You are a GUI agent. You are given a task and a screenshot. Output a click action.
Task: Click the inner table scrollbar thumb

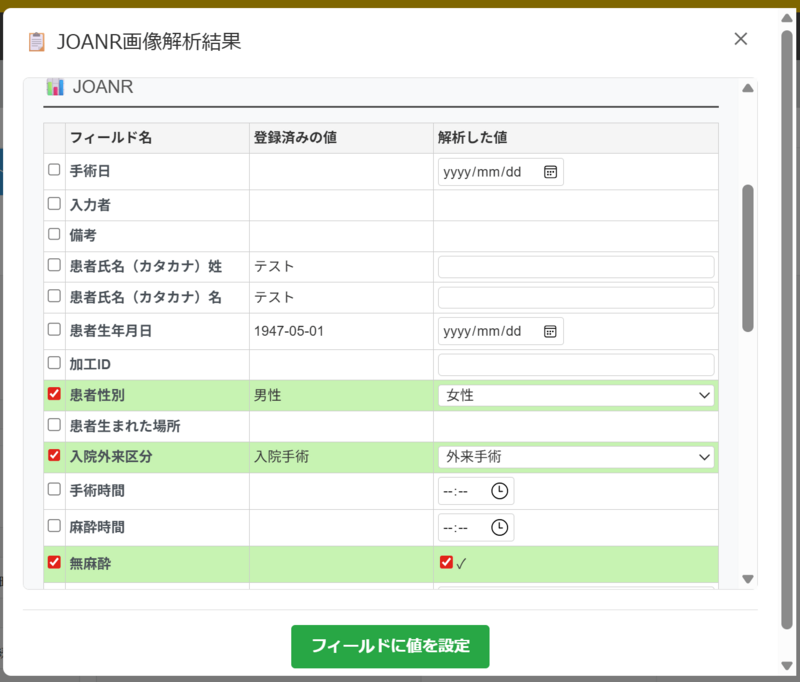coord(748,258)
